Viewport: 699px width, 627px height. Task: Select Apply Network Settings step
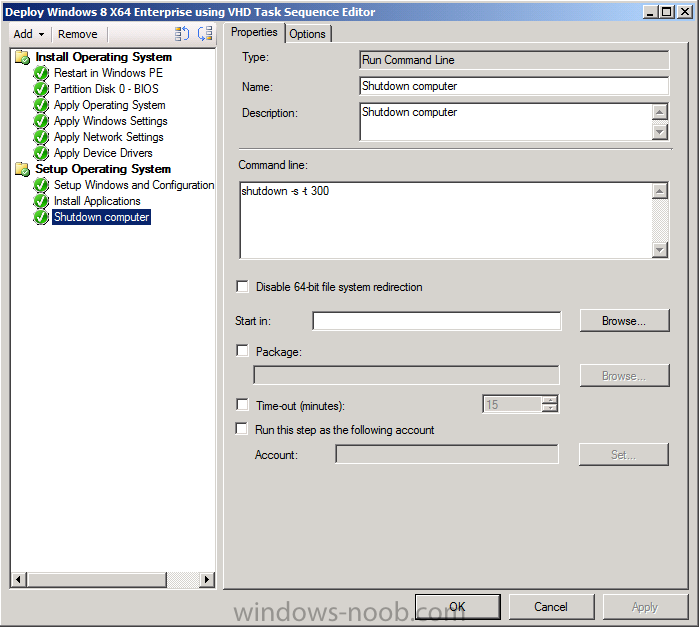point(109,137)
